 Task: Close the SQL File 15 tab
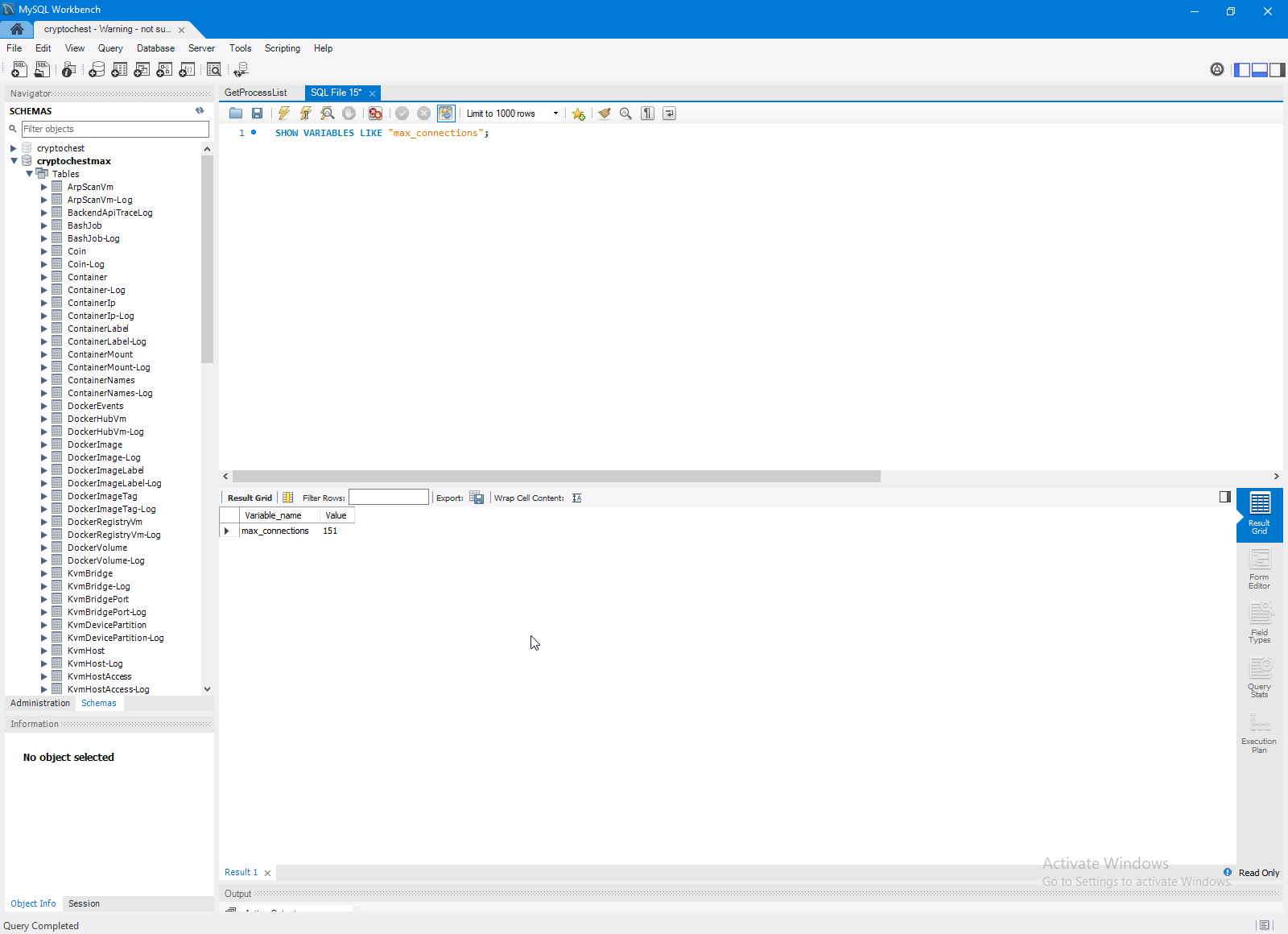click(x=372, y=93)
